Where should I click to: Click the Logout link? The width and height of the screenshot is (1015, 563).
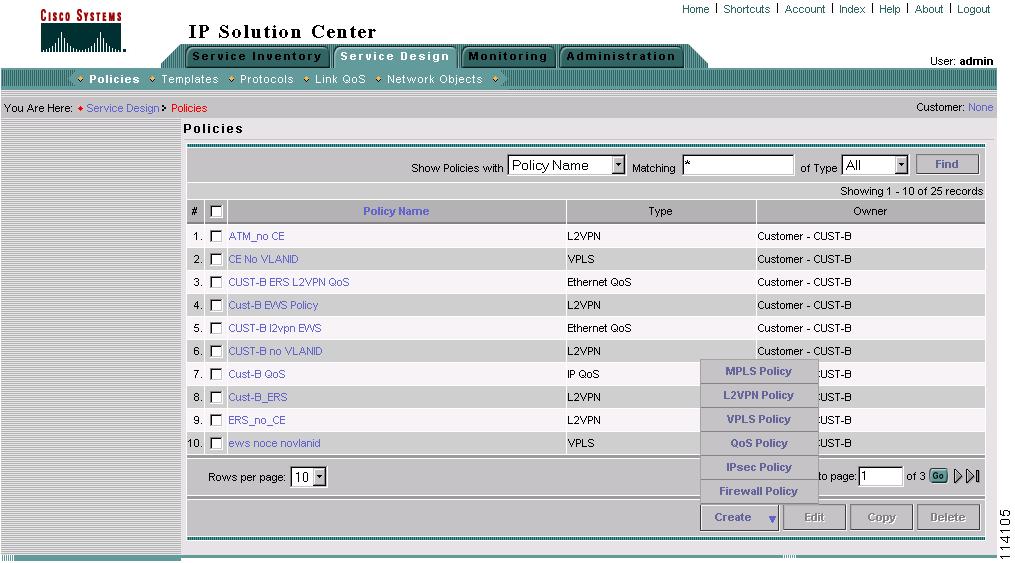point(974,9)
